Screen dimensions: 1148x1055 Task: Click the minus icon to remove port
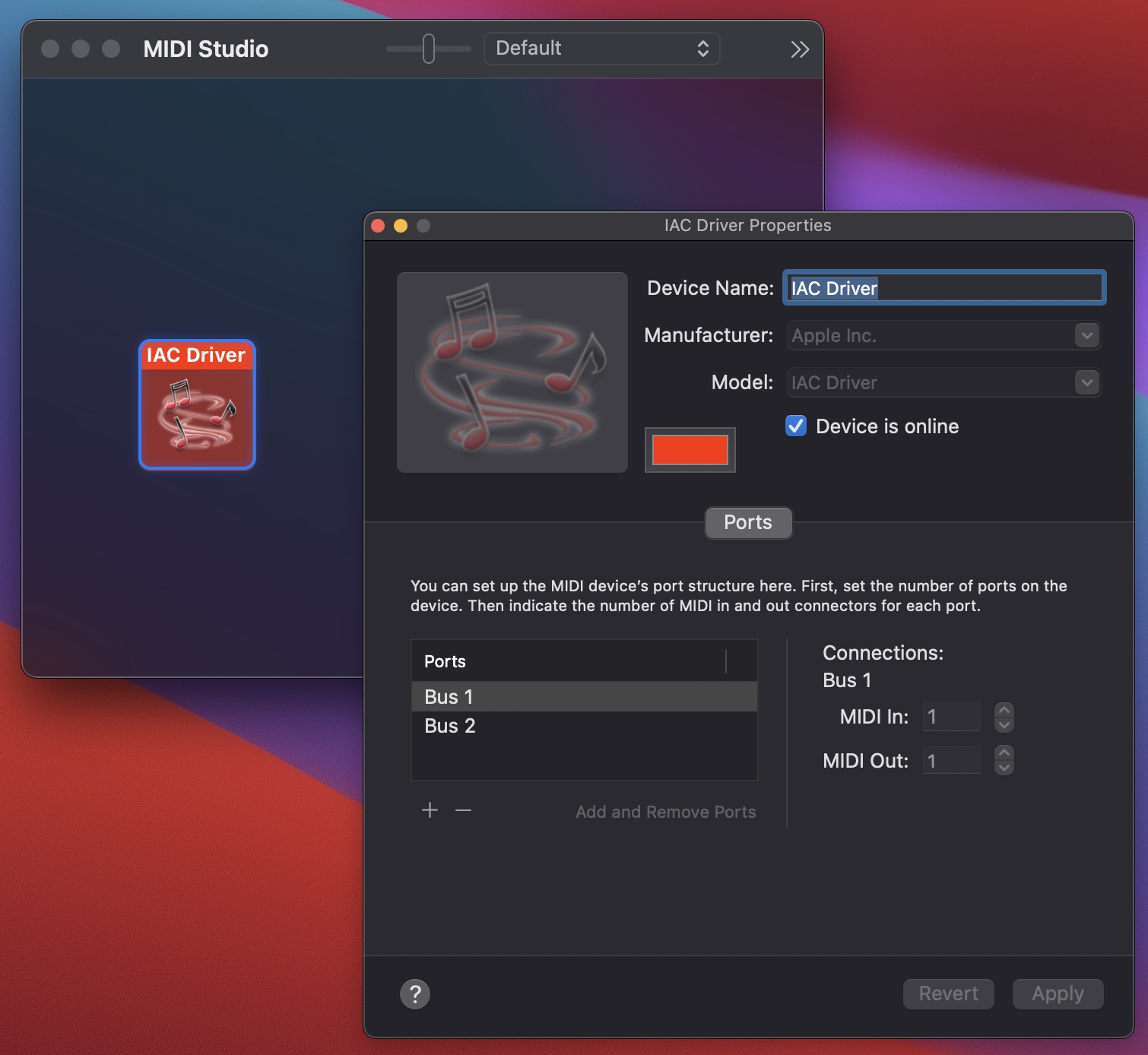[463, 810]
